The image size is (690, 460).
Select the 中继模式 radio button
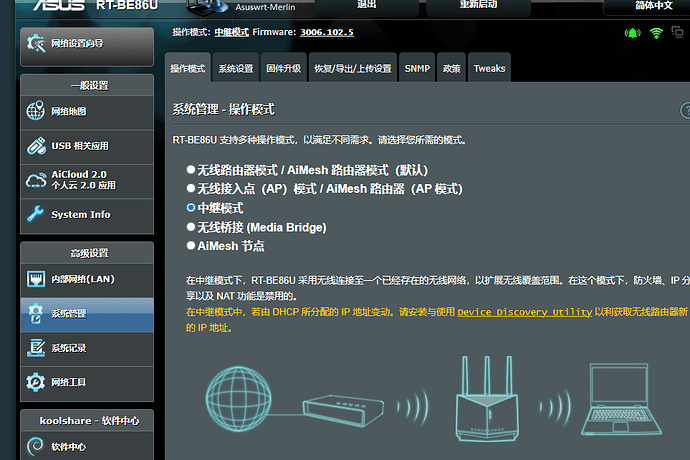pos(191,207)
